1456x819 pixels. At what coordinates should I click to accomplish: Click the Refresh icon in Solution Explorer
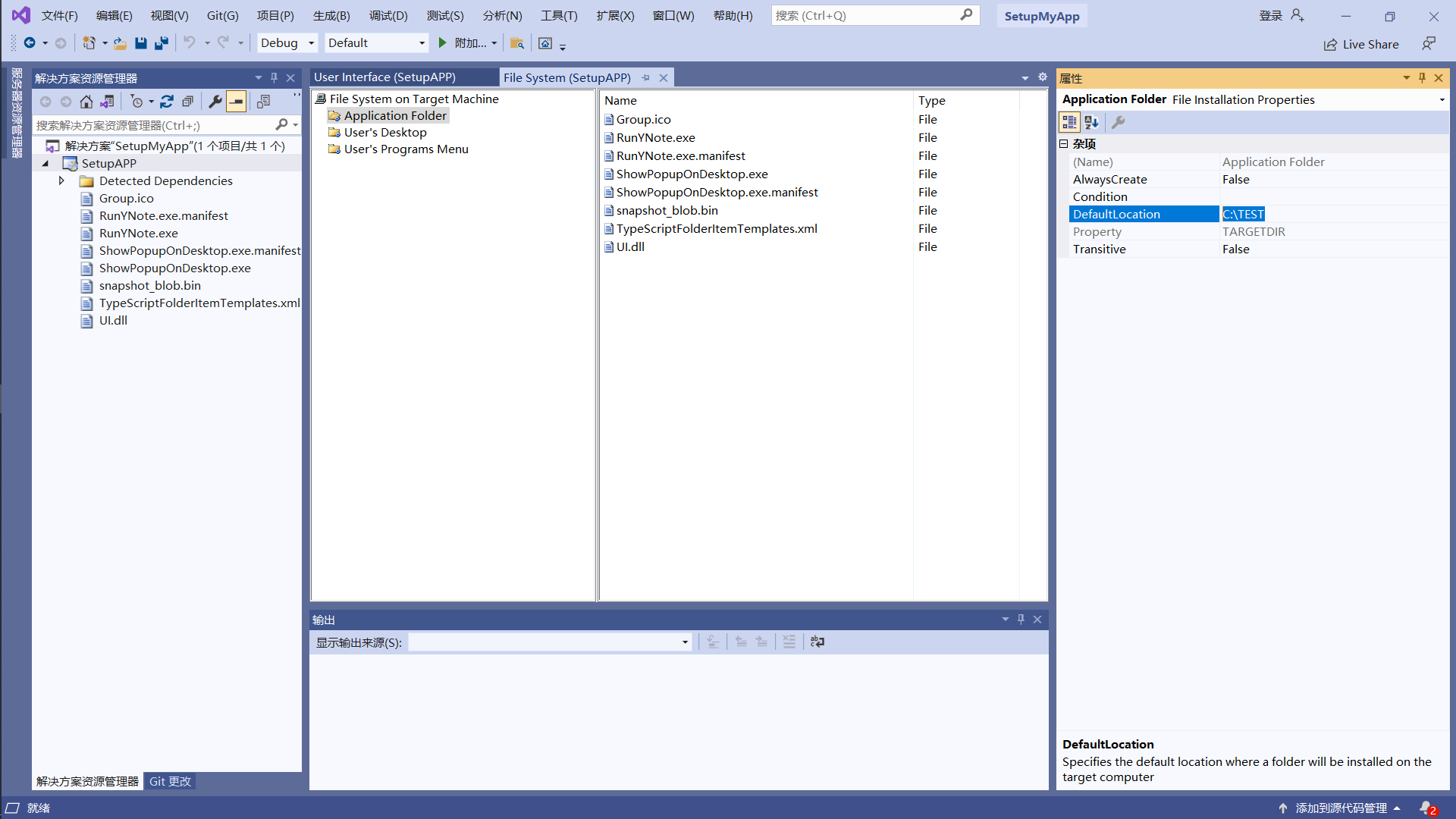pos(167,102)
